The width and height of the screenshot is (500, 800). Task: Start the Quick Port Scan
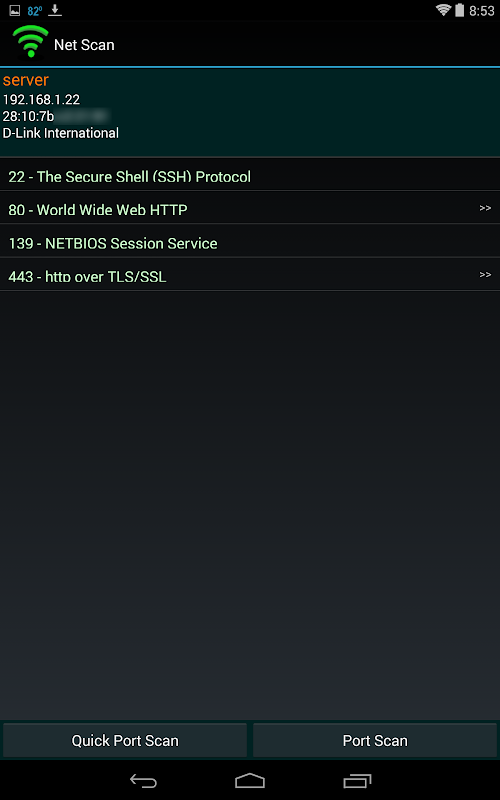click(125, 740)
